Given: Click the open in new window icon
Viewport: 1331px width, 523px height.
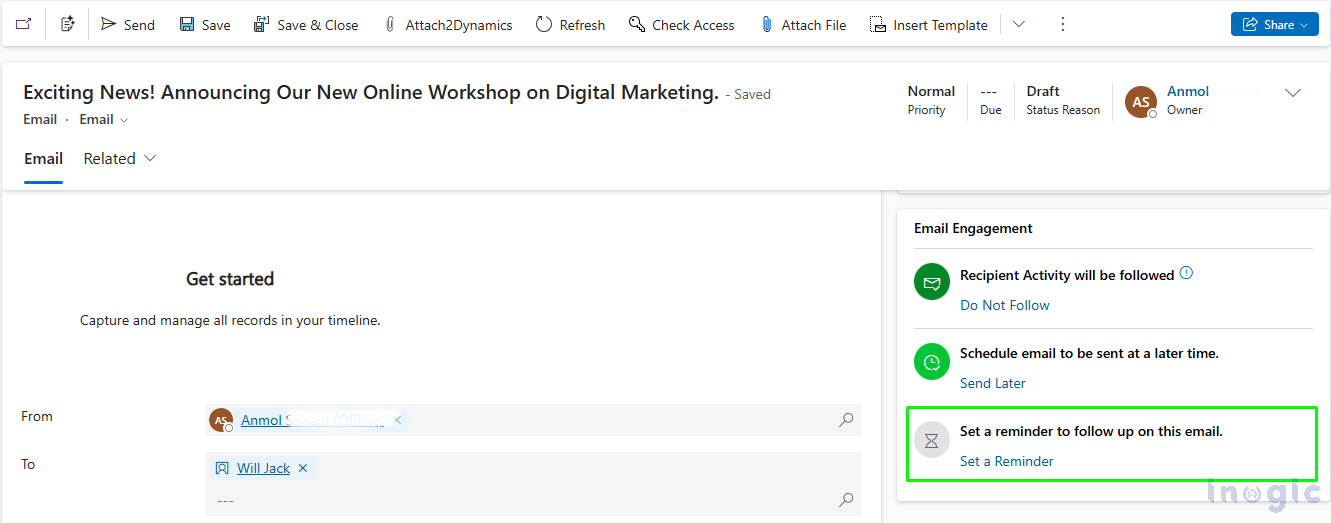Looking at the screenshot, I should click(23, 24).
